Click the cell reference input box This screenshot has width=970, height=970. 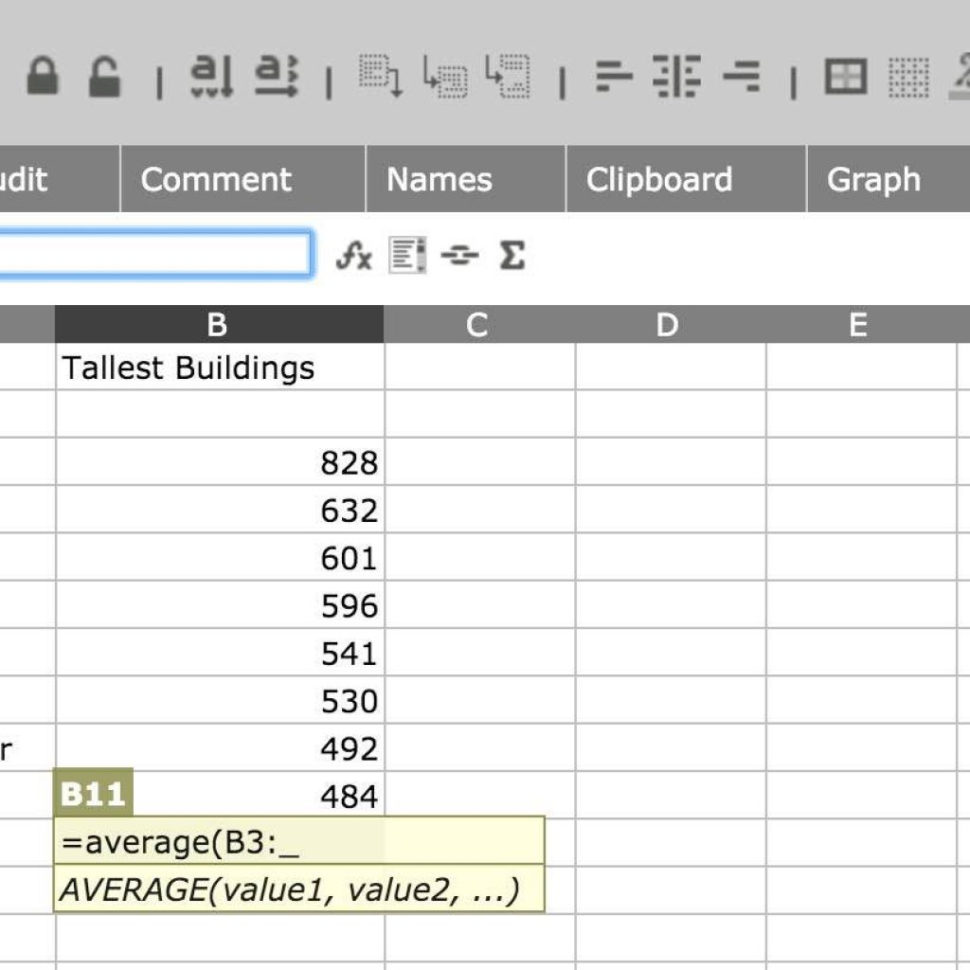point(150,255)
